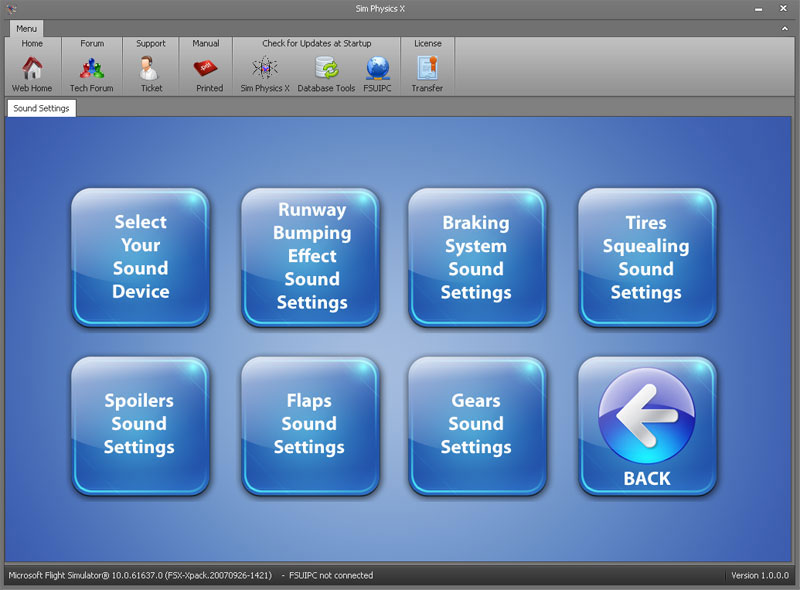Switch to the Menu ribbon tab
The image size is (800, 590).
[x=27, y=29]
